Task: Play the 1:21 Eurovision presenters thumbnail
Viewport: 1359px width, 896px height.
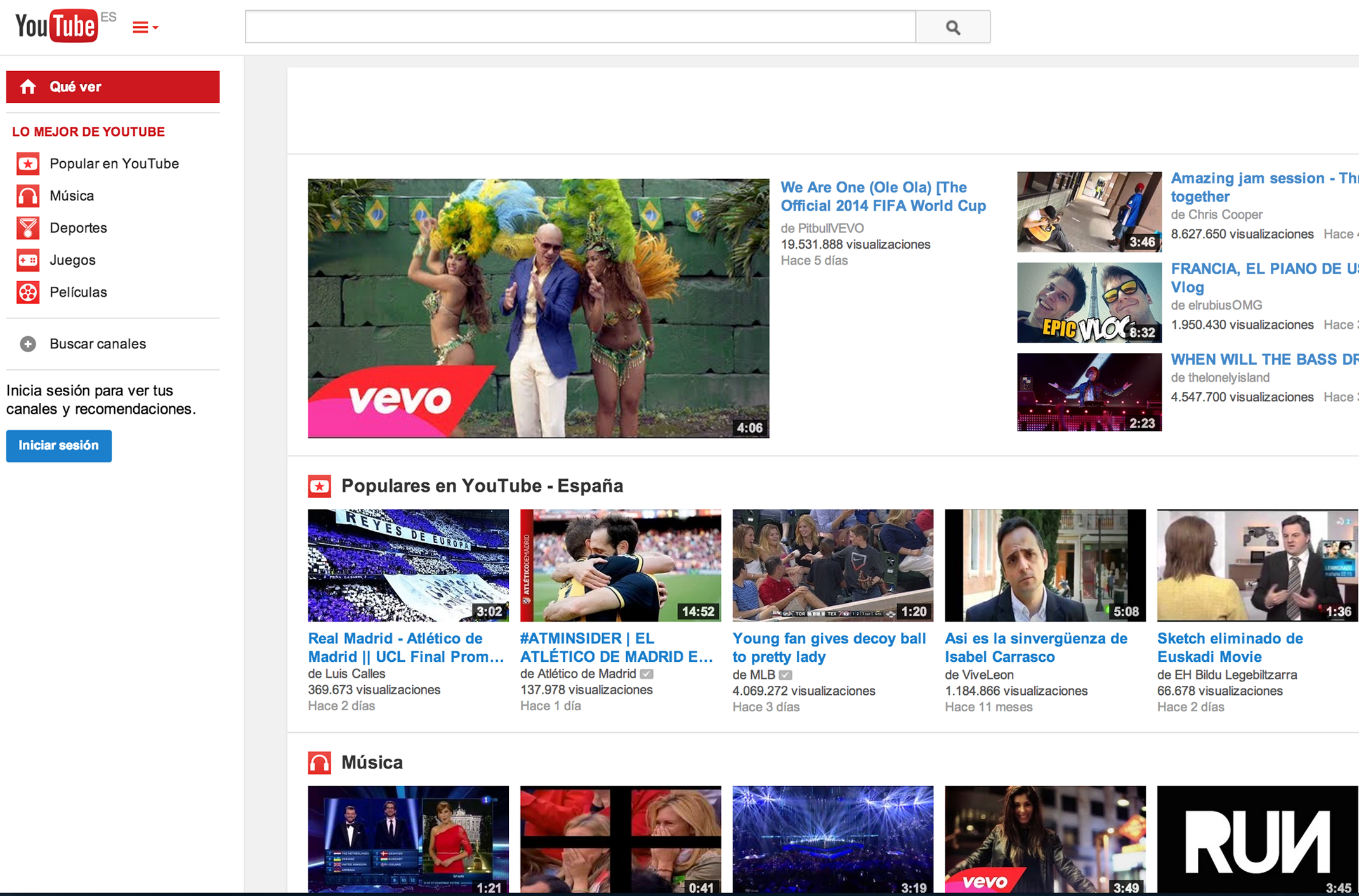Action: (408, 840)
